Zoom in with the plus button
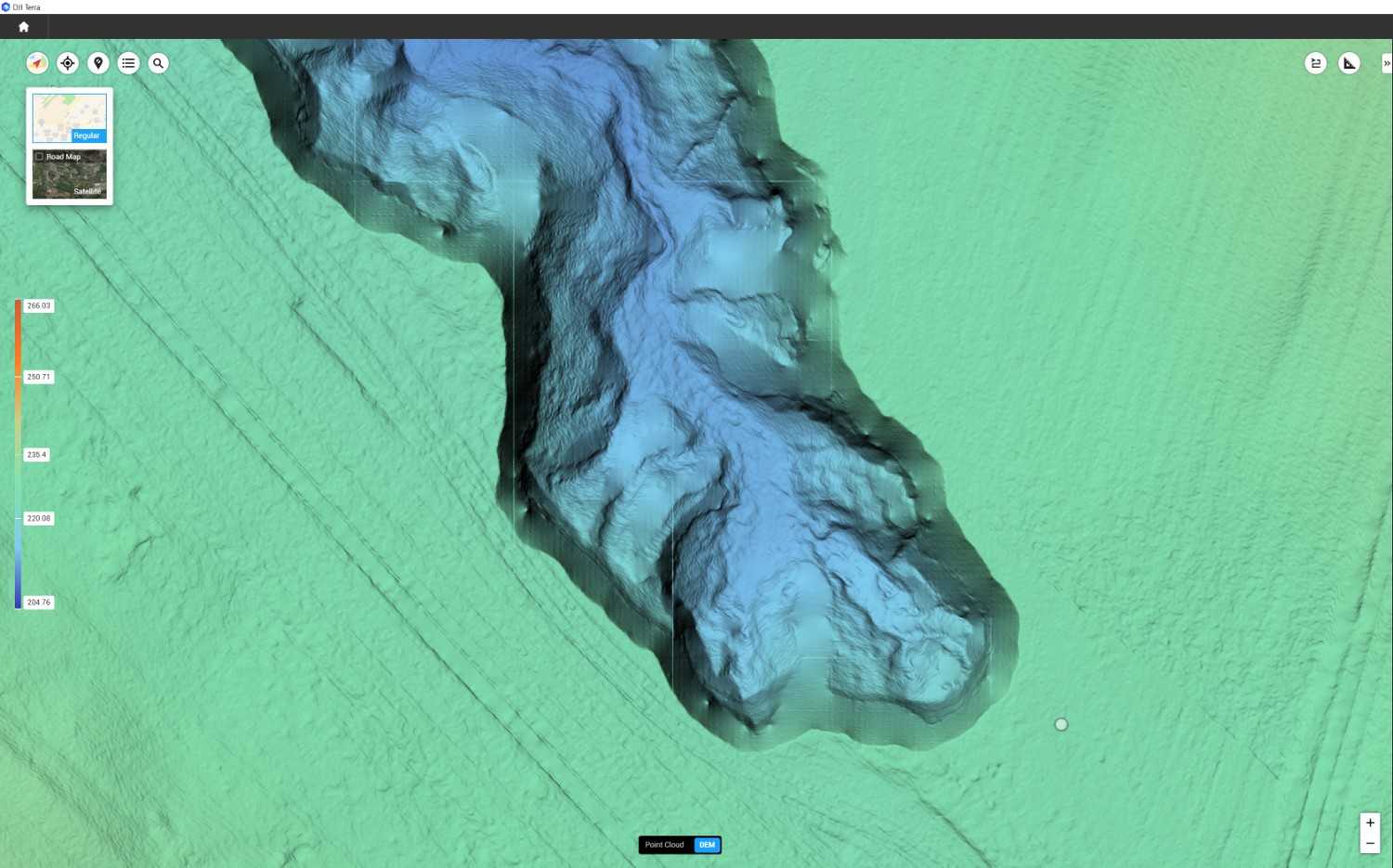The width and height of the screenshot is (1393, 868). [x=1370, y=823]
